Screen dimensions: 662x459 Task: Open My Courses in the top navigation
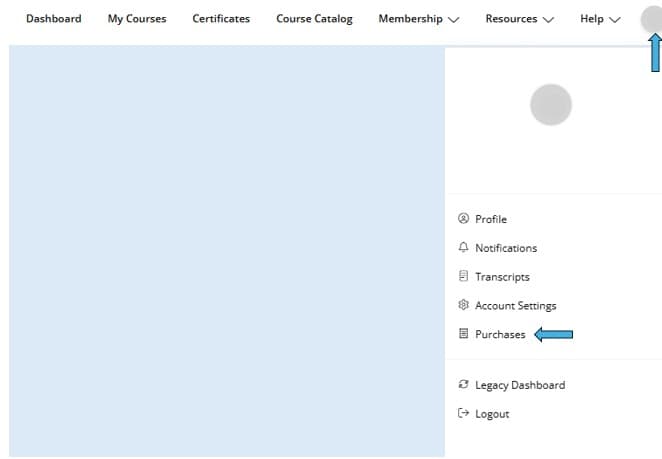(137, 19)
